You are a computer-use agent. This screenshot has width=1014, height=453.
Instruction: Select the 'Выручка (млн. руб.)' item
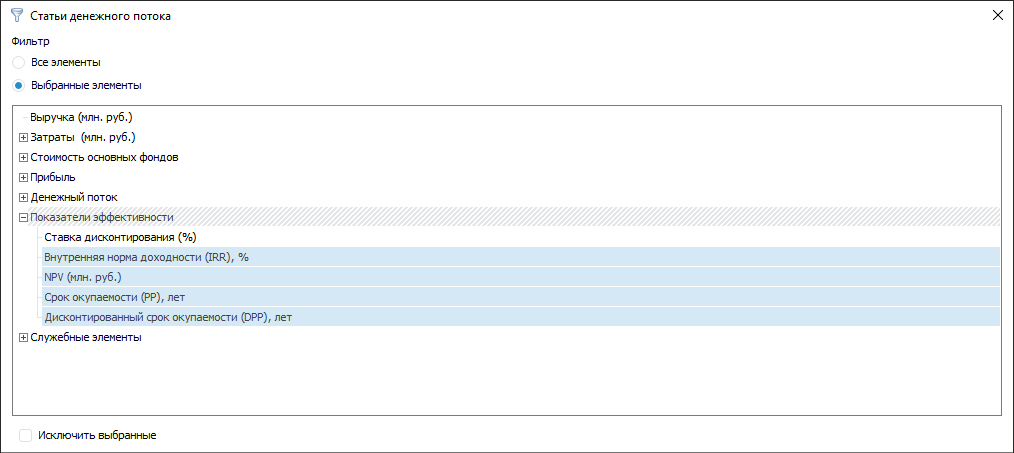tap(81, 117)
